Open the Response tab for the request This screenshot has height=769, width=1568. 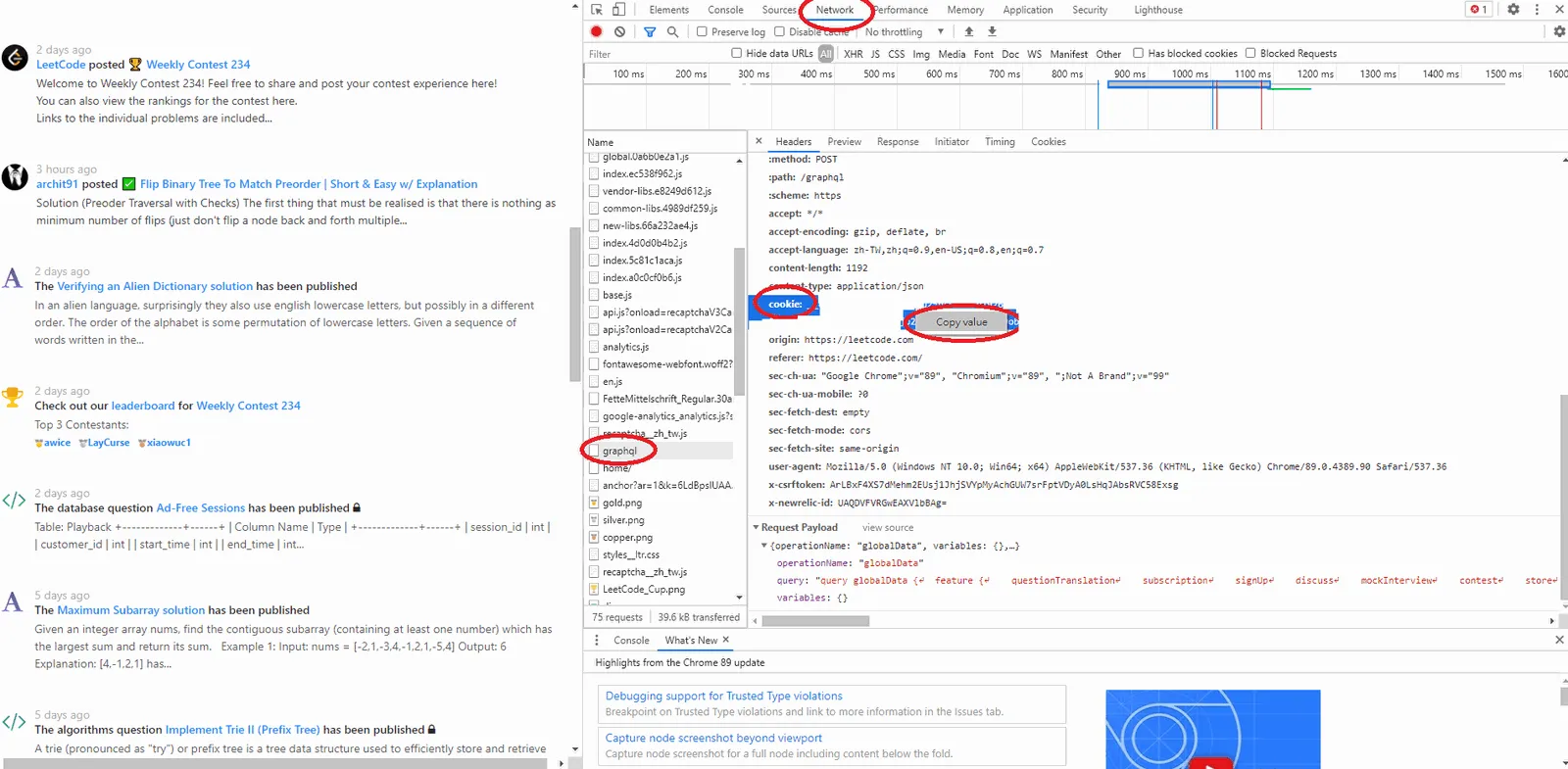(x=898, y=142)
